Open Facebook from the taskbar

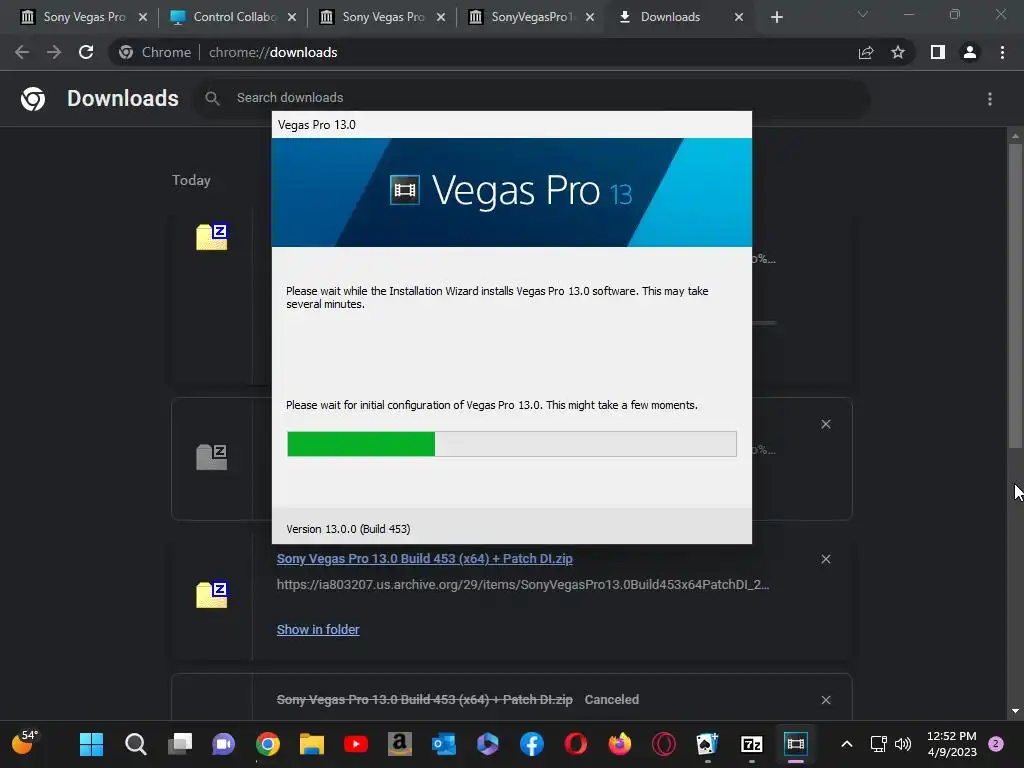coord(532,744)
